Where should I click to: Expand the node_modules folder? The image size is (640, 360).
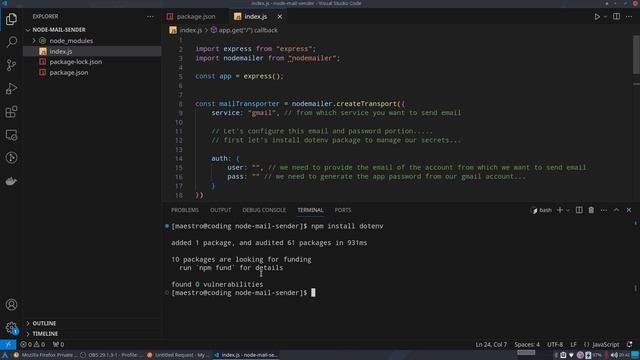[34, 41]
